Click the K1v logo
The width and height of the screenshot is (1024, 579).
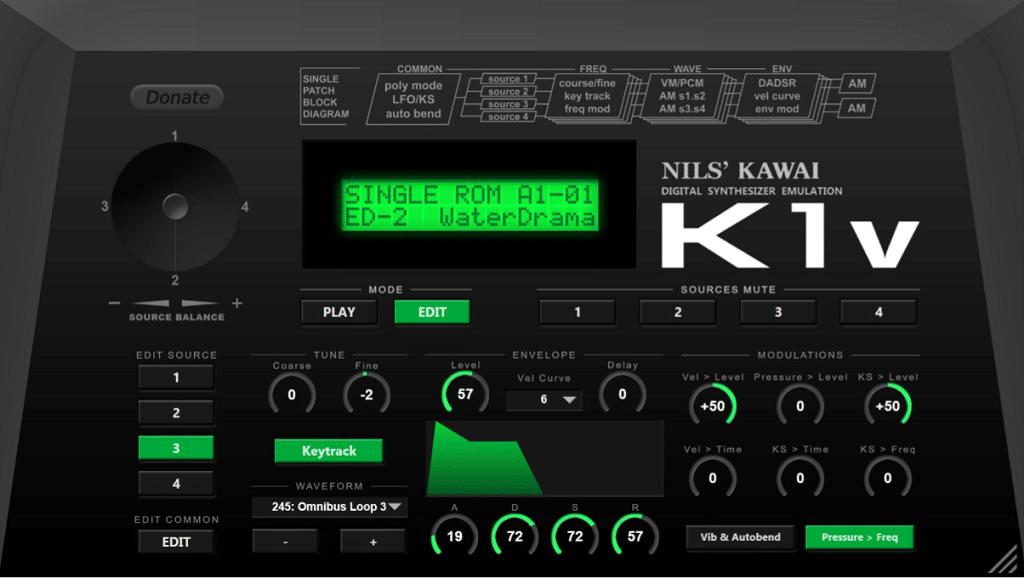tap(789, 236)
